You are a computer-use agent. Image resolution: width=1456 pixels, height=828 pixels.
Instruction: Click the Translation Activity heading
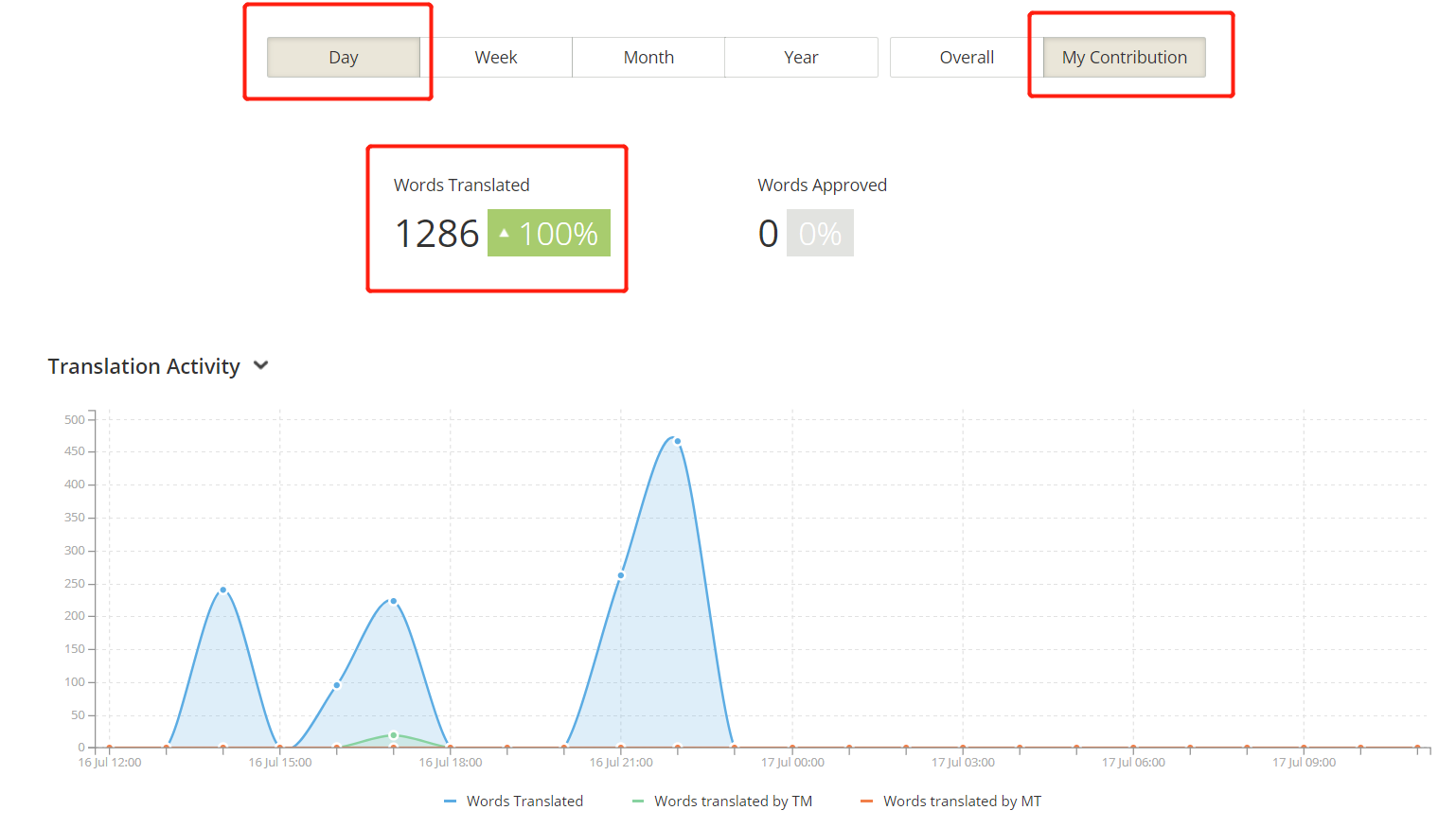(144, 366)
